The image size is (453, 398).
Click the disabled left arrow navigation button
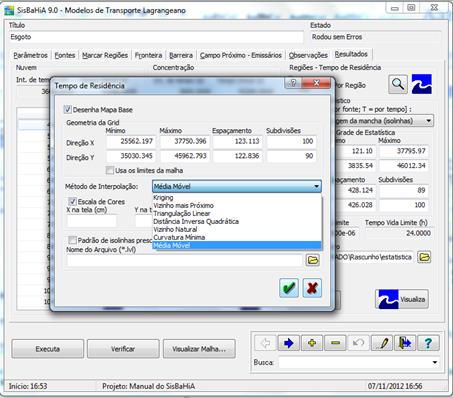pos(265,343)
